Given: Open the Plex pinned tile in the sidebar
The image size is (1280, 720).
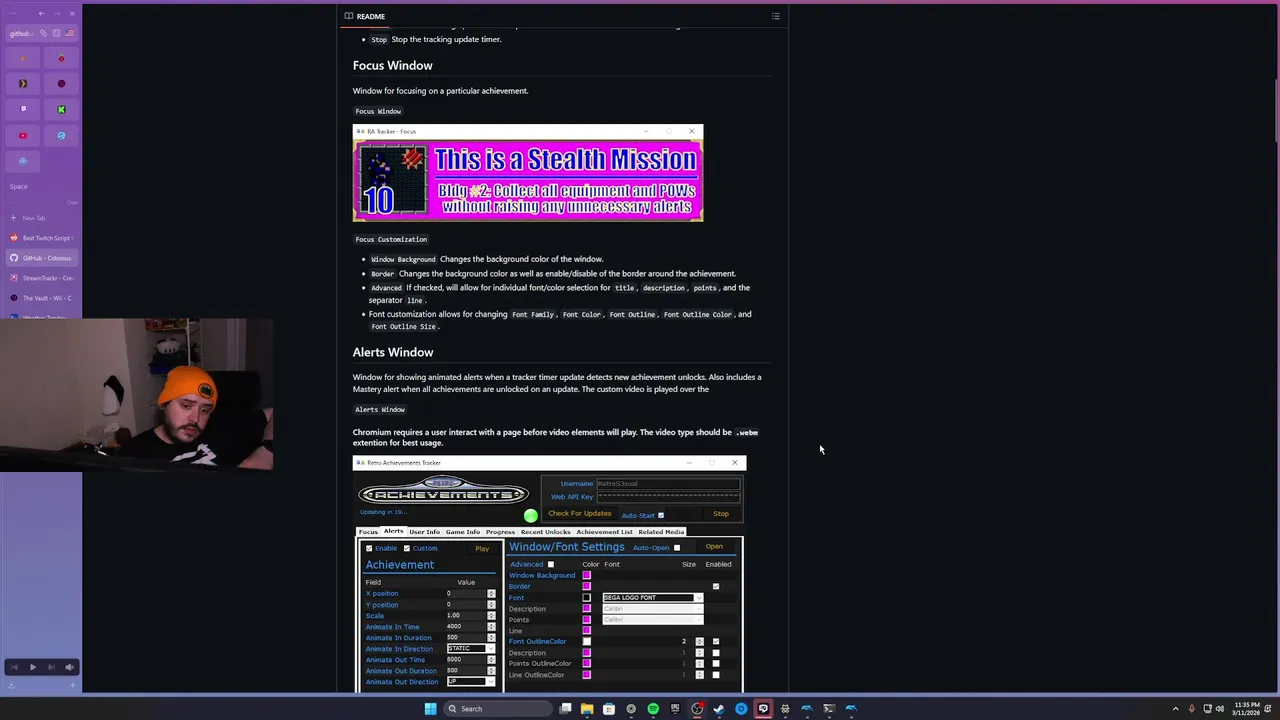Looking at the screenshot, I should click(x=23, y=83).
